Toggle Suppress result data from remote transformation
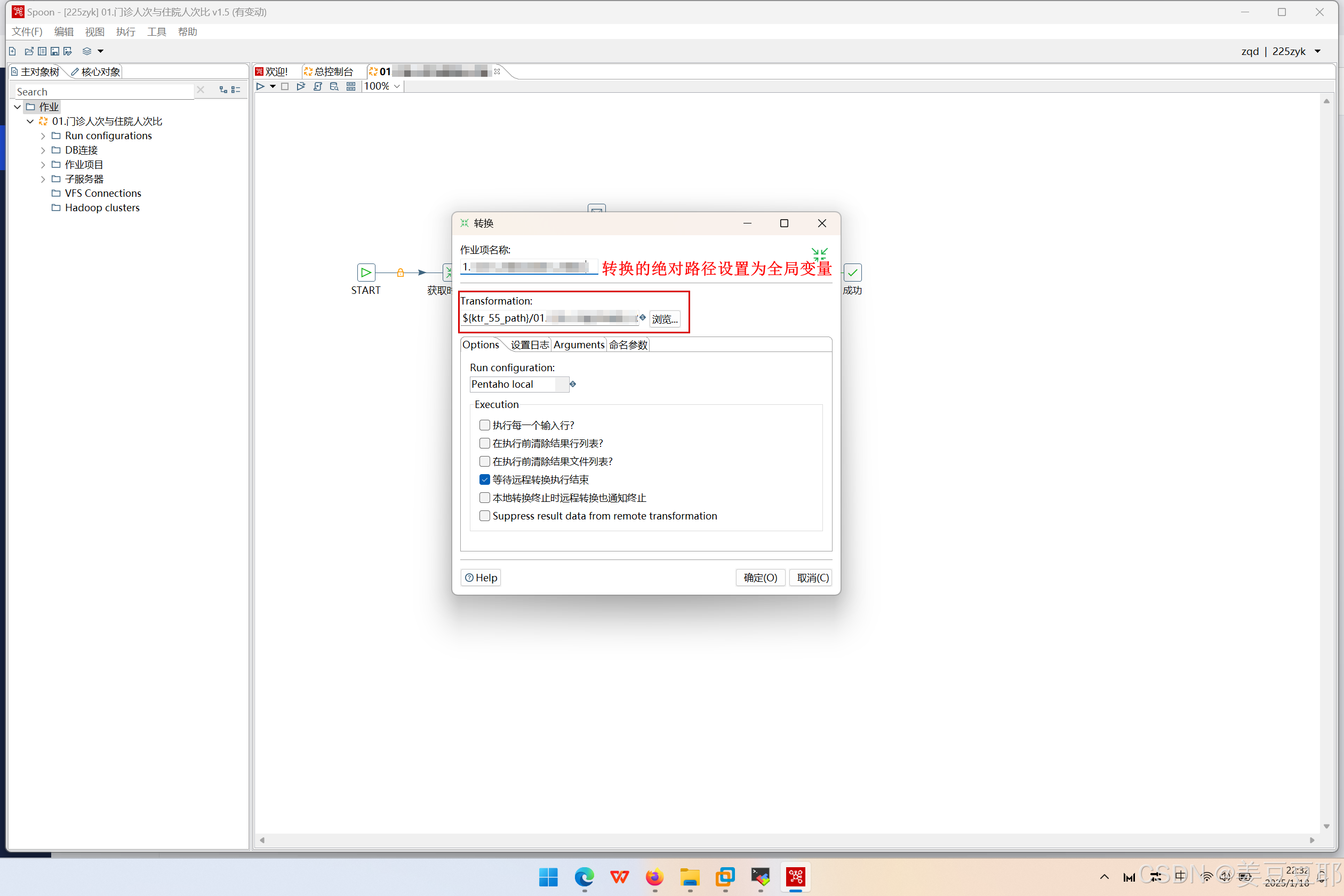The width and height of the screenshot is (1344, 896). [x=485, y=516]
